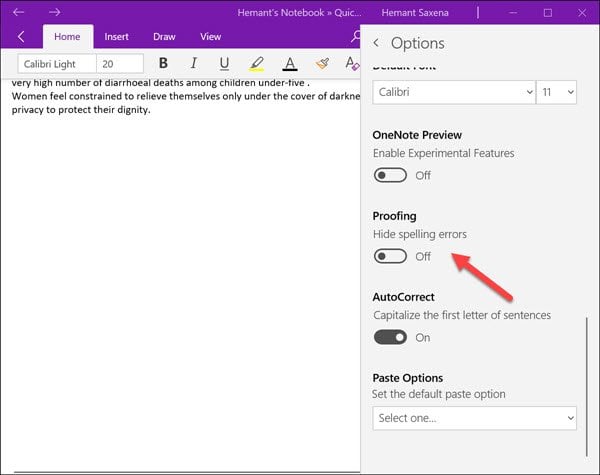Go back from the Options panel

coord(377,43)
